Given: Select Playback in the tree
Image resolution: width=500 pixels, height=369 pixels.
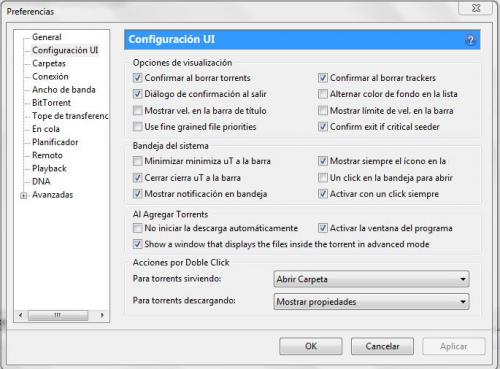Looking at the screenshot, I should (x=49, y=168).
